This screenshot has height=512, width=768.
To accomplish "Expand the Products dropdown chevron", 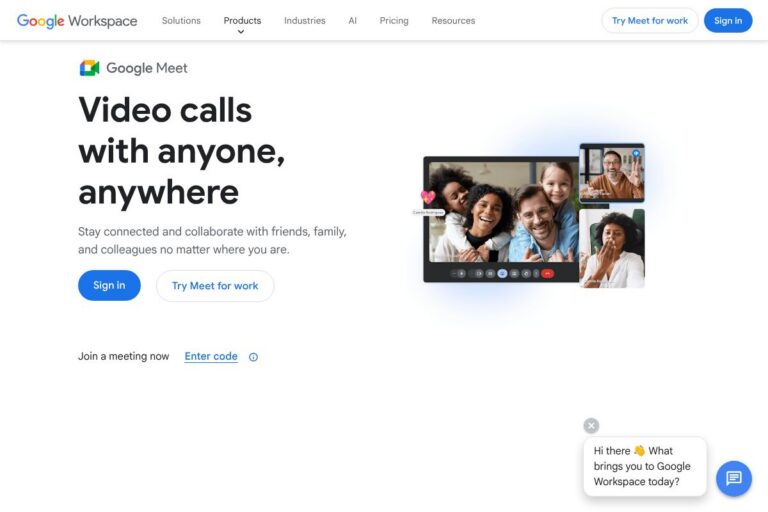I will point(241,32).
